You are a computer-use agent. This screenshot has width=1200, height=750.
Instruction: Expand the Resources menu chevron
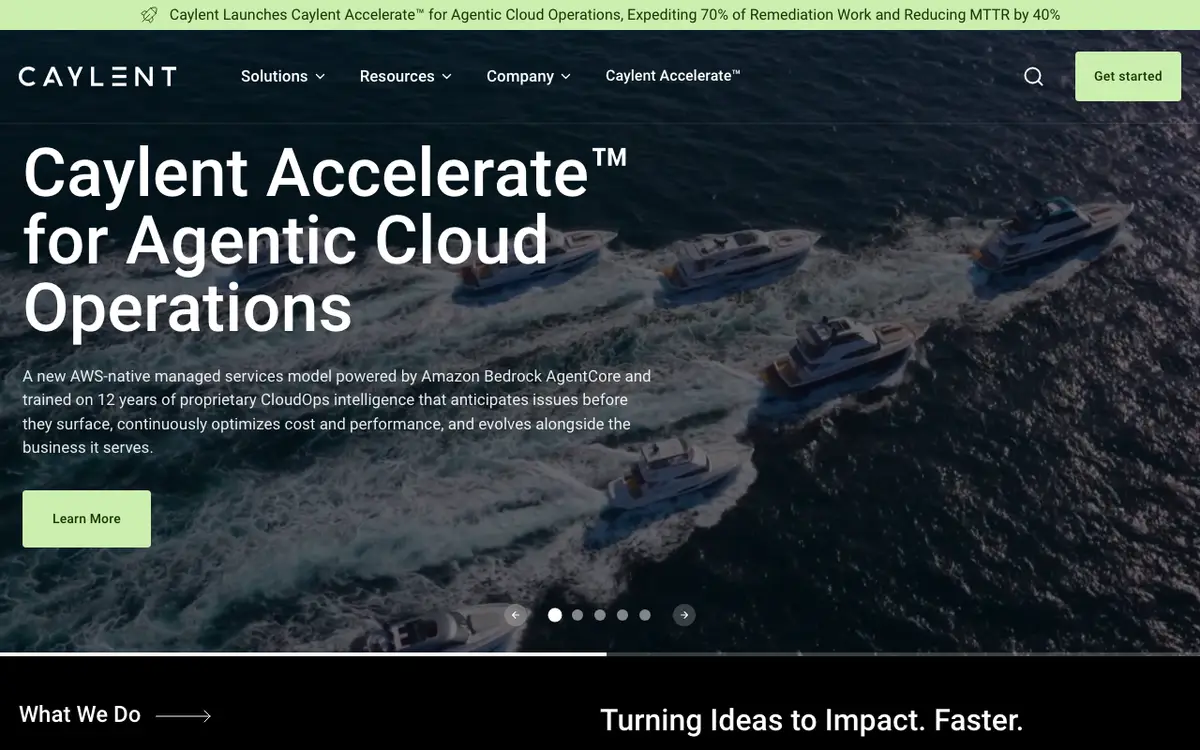pyautogui.click(x=446, y=76)
